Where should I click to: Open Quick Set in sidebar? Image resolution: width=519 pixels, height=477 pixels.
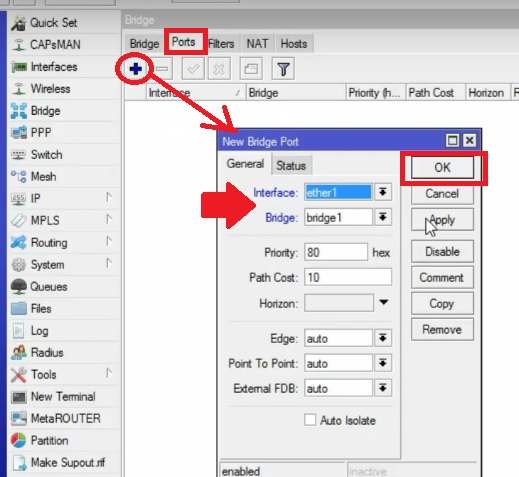click(63, 23)
